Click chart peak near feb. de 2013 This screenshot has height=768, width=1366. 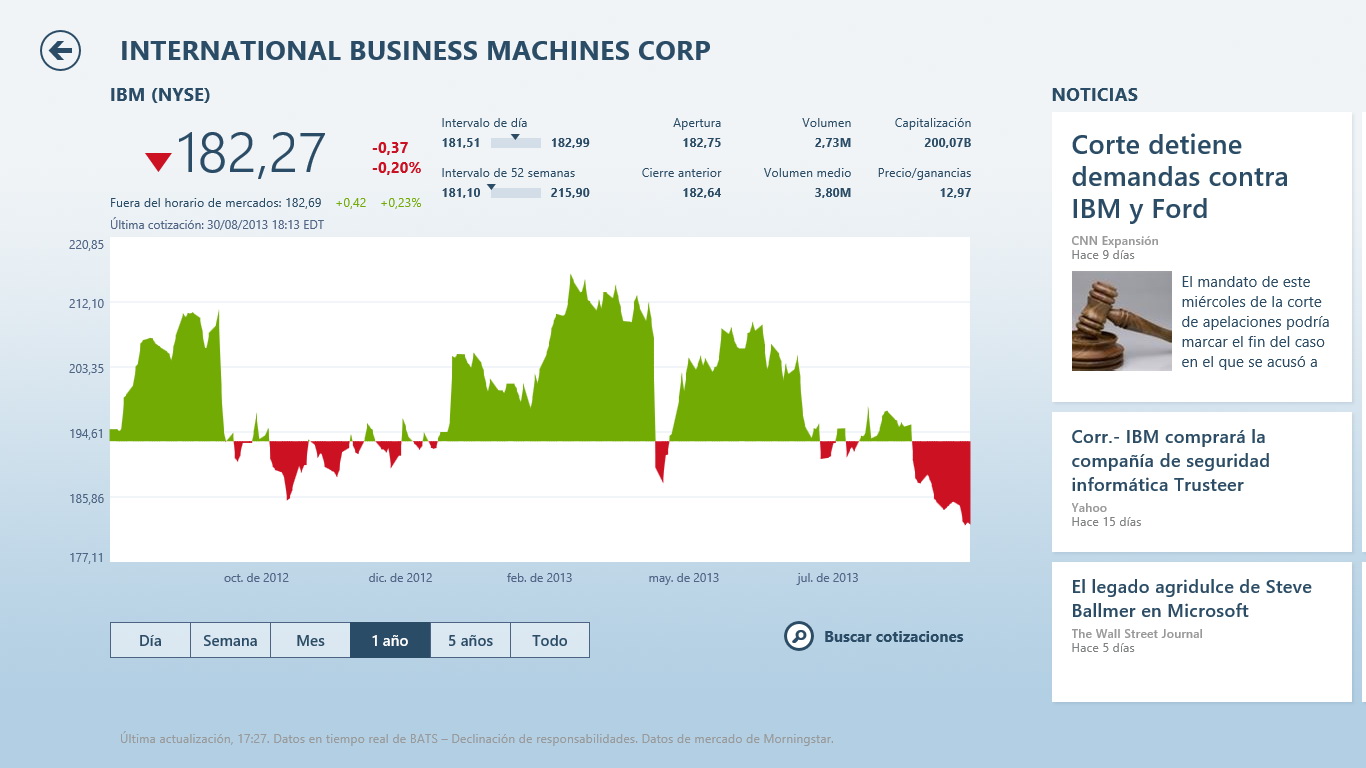coord(571,276)
